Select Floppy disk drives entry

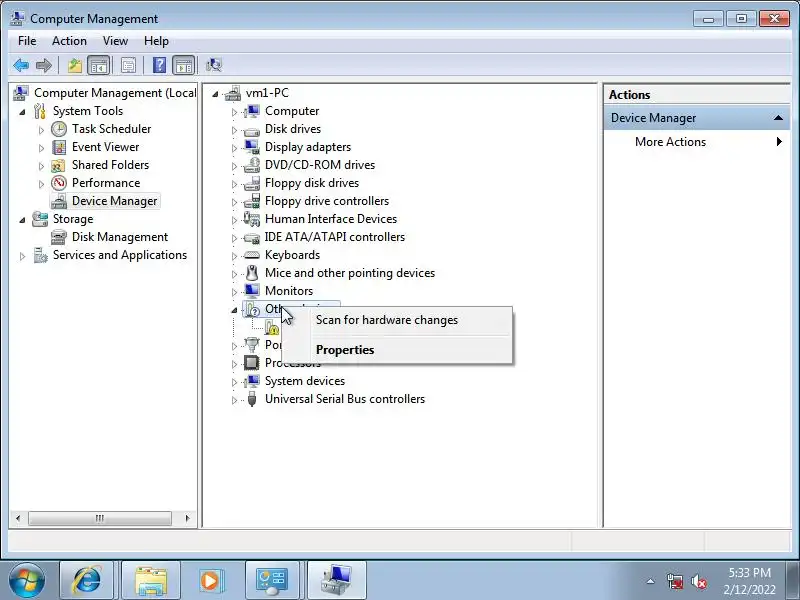coord(312,183)
